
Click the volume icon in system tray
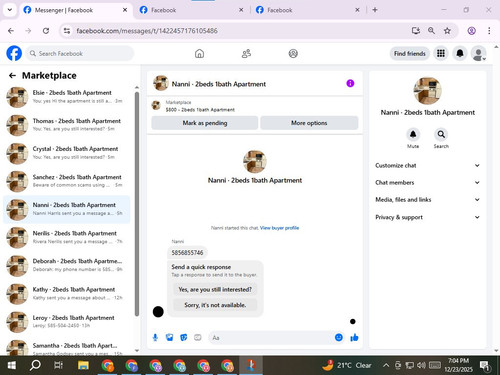421,365
